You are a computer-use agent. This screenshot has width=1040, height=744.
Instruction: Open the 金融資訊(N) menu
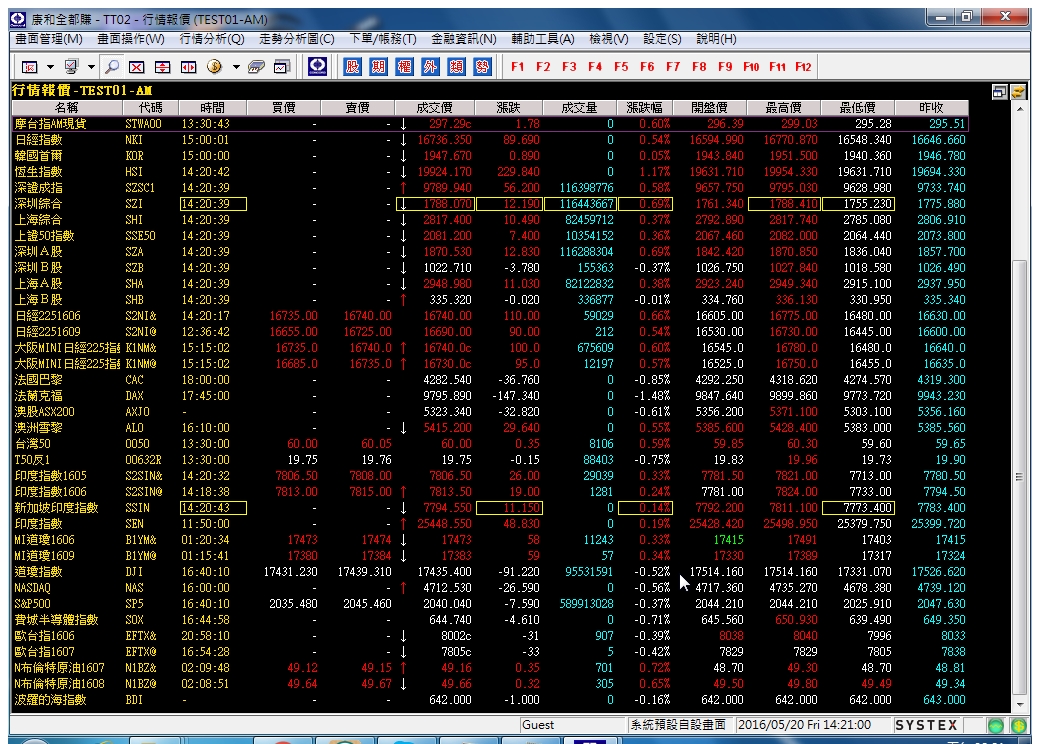464,39
